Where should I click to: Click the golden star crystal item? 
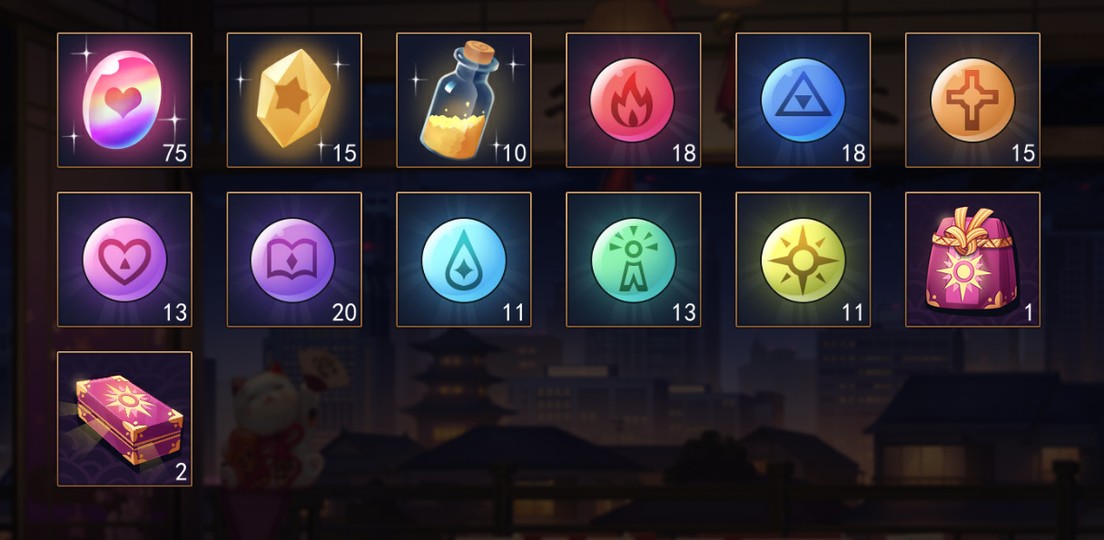294,100
